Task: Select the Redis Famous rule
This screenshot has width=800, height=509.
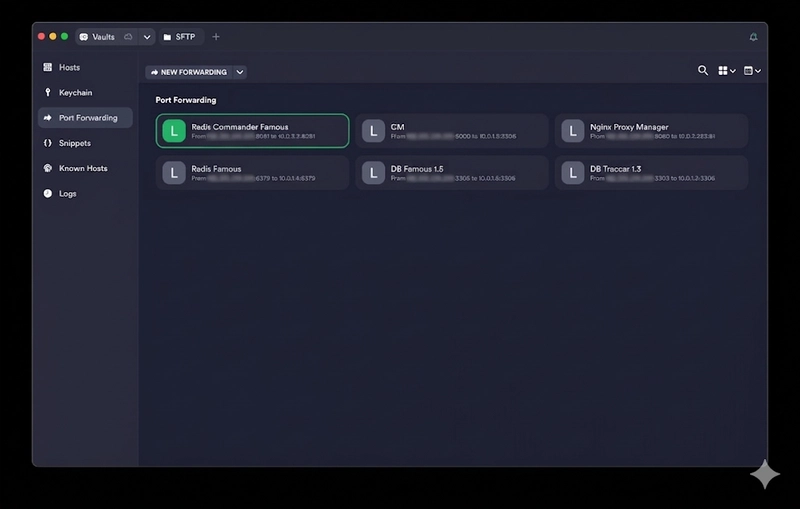Action: 253,173
